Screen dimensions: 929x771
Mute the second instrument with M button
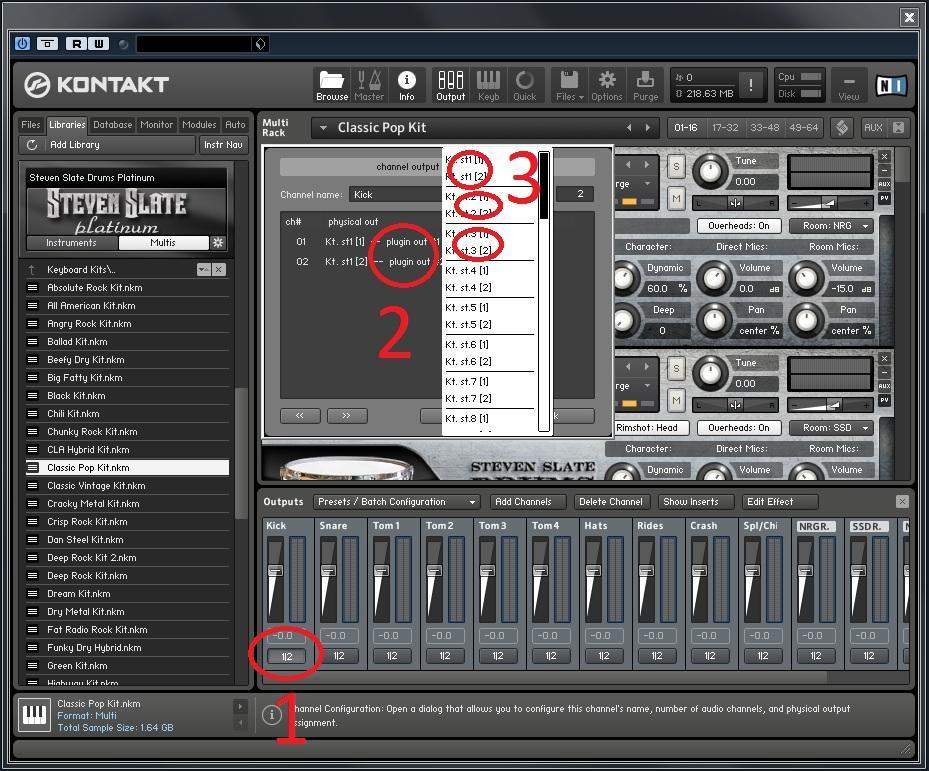tap(676, 401)
